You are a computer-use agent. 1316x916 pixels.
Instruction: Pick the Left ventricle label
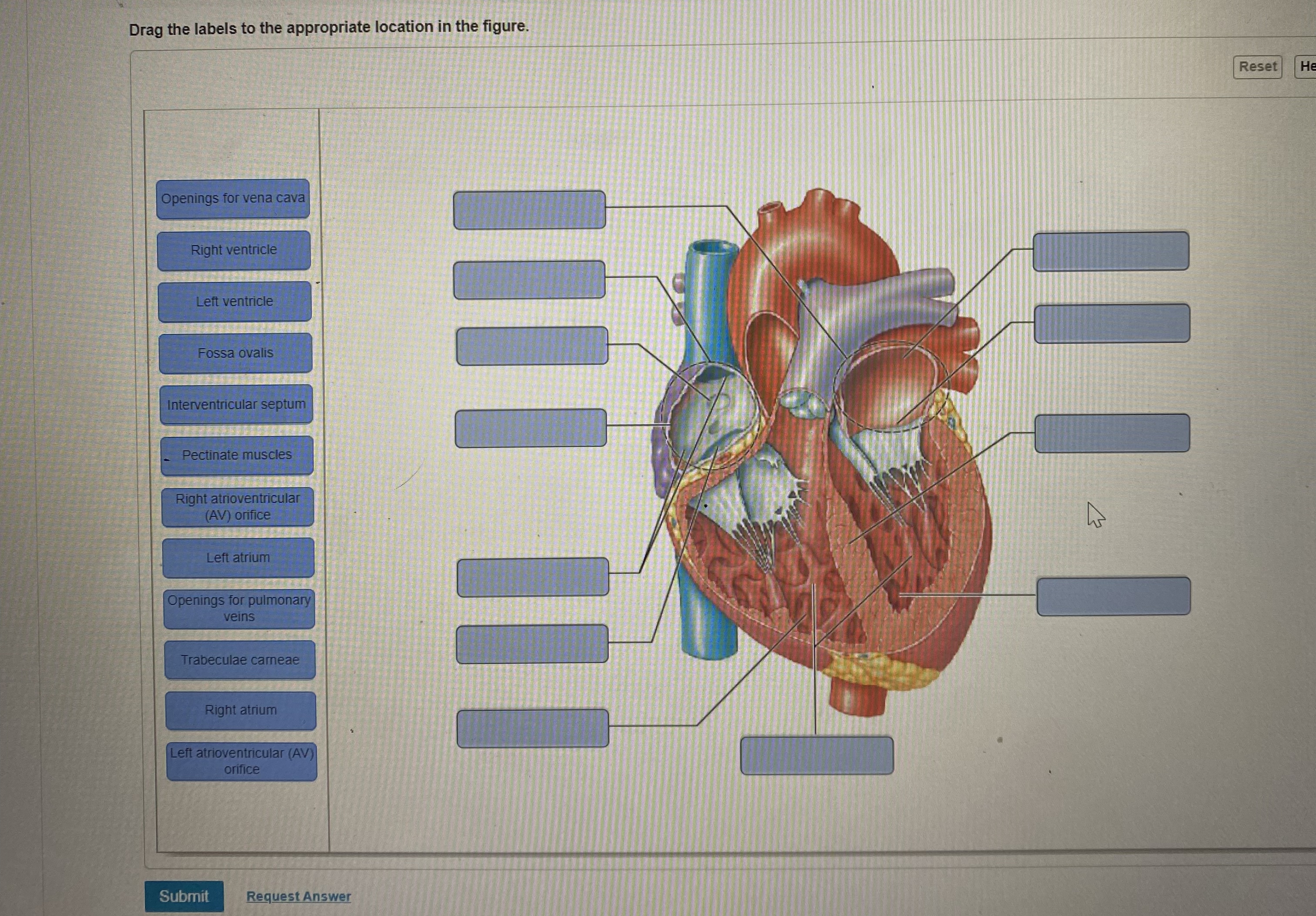tap(235, 301)
